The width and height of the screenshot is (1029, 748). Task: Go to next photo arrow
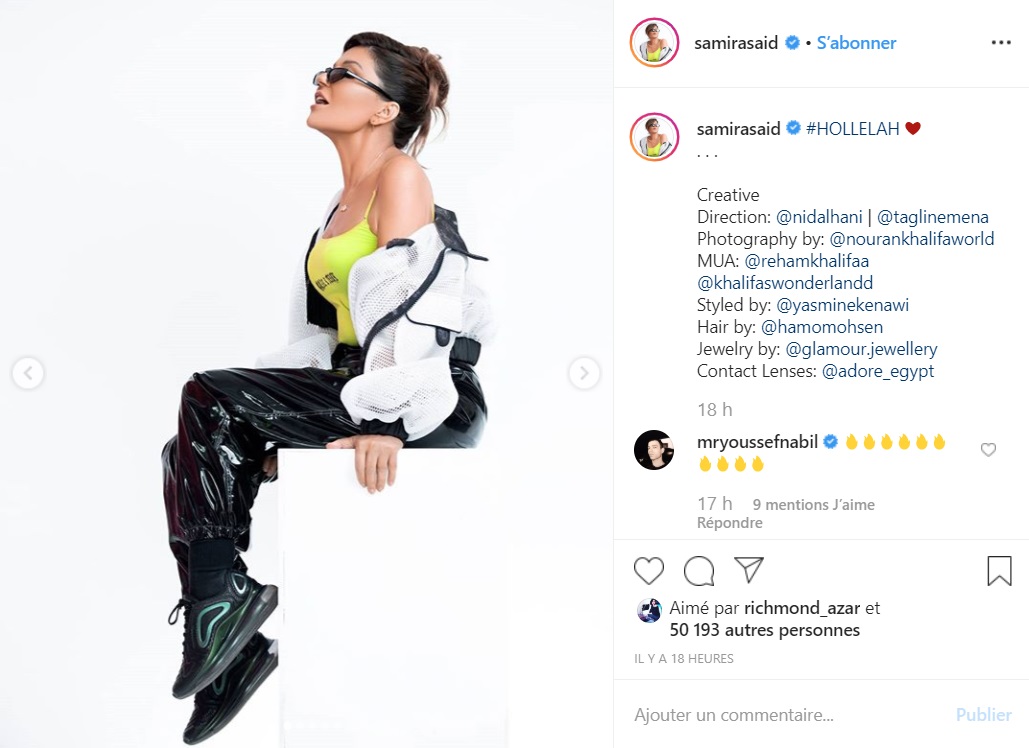(x=583, y=373)
